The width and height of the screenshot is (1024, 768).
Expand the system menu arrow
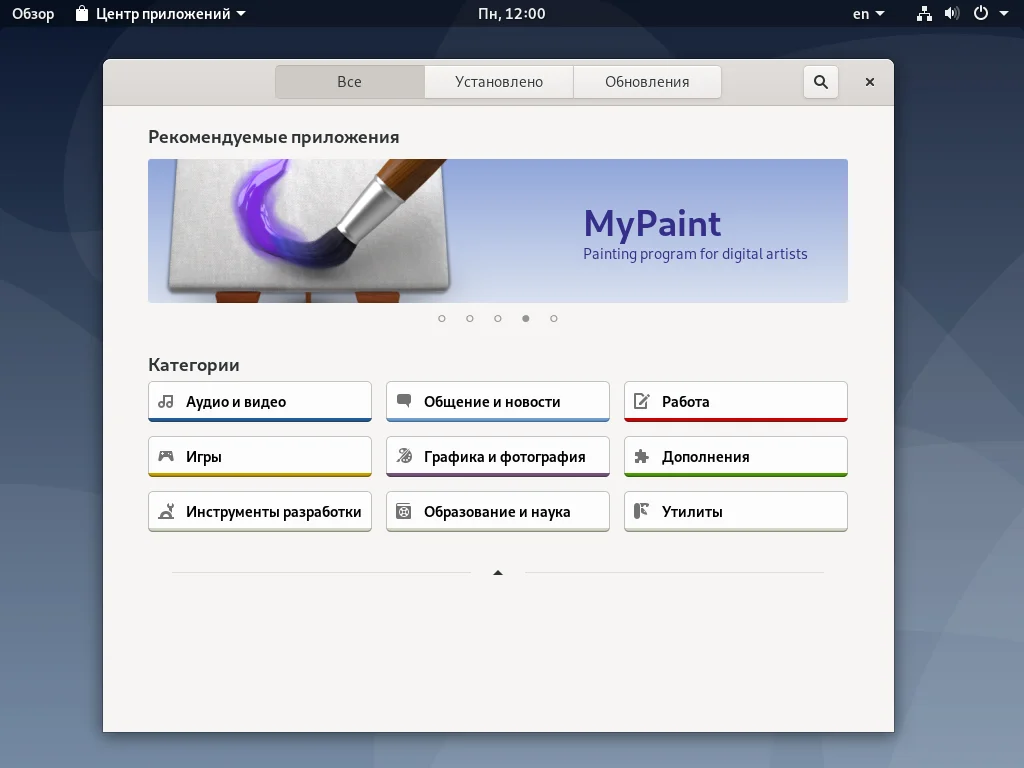coord(1004,14)
